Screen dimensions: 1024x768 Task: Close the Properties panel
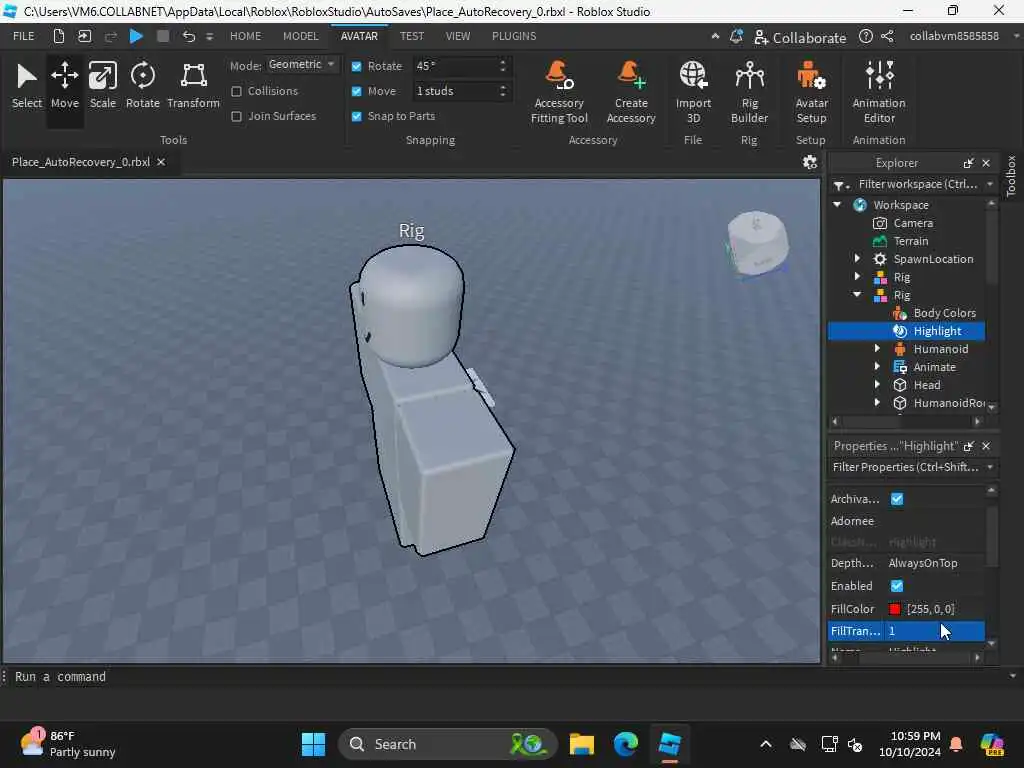click(986, 446)
